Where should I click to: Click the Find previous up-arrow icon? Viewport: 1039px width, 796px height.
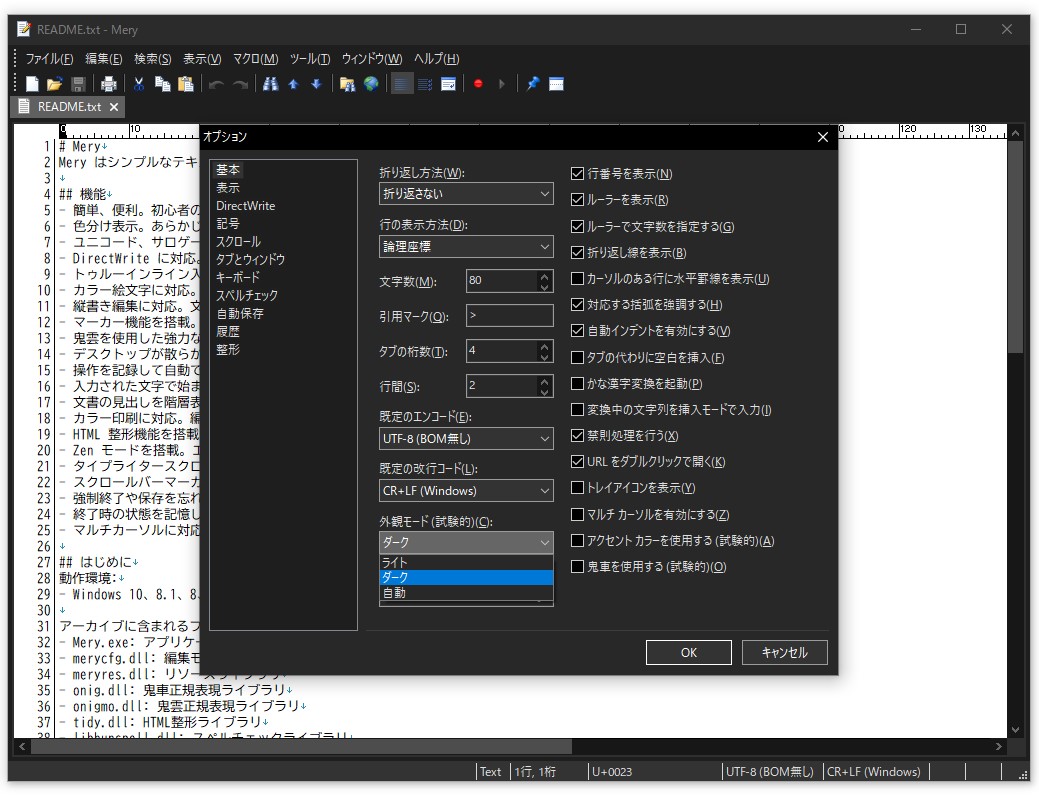294,84
